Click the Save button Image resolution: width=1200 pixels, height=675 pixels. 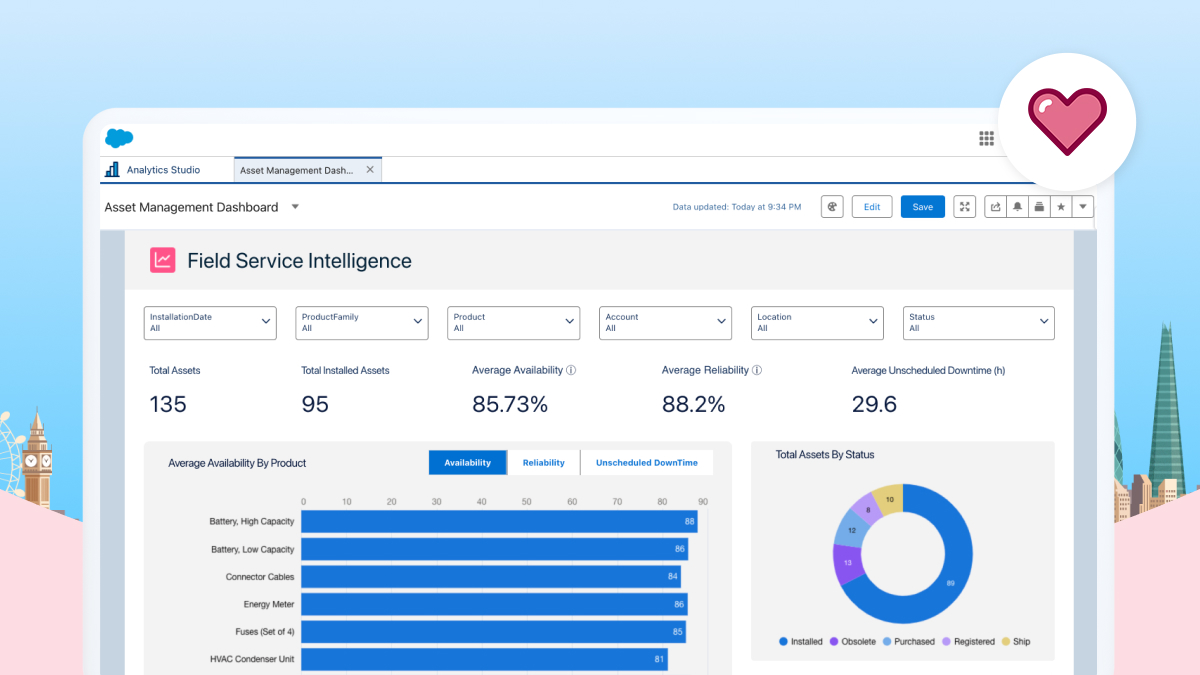pyautogui.click(x=922, y=206)
